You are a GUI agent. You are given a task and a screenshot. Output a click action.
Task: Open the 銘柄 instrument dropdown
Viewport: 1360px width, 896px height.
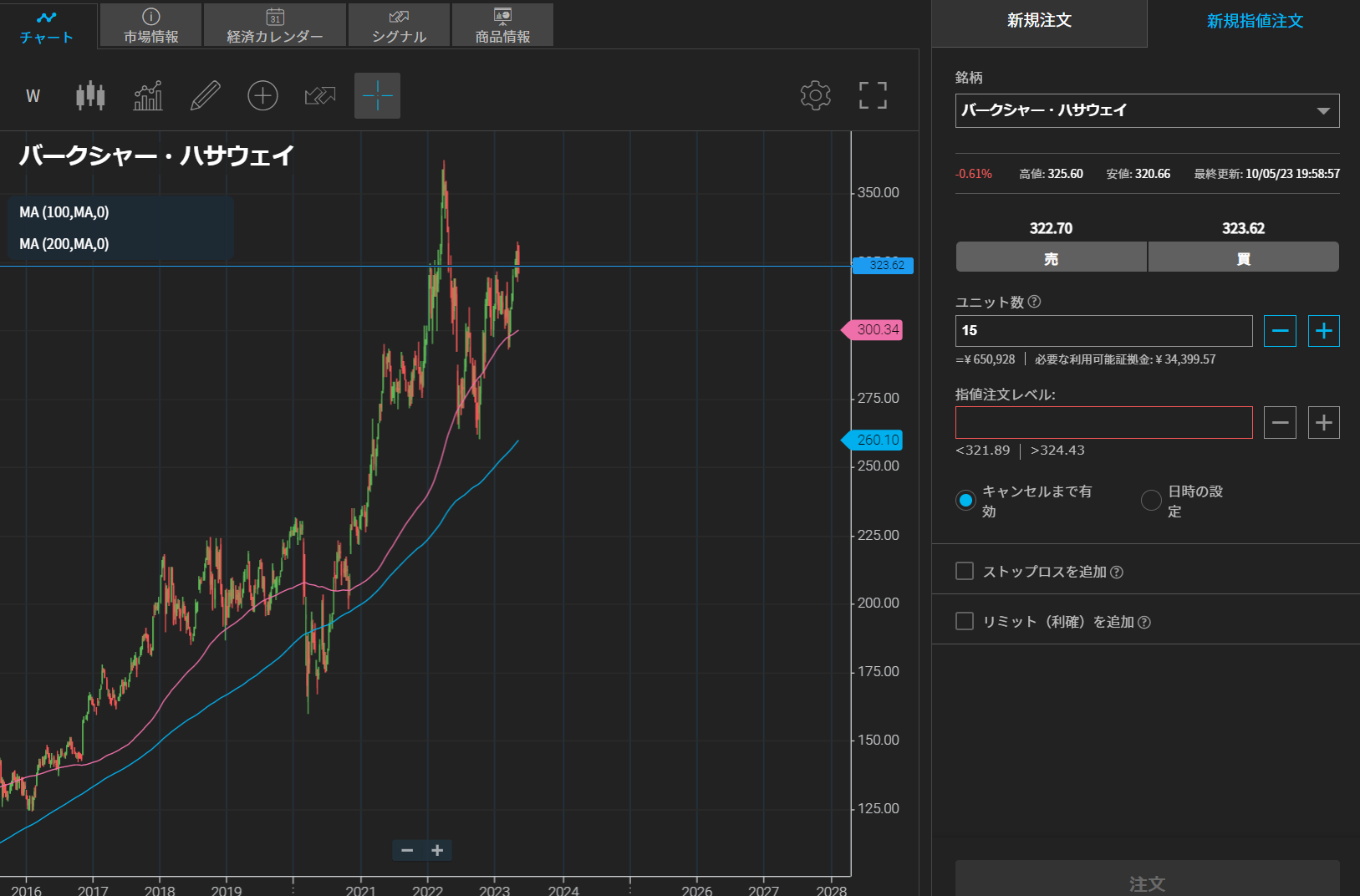[x=1147, y=110]
